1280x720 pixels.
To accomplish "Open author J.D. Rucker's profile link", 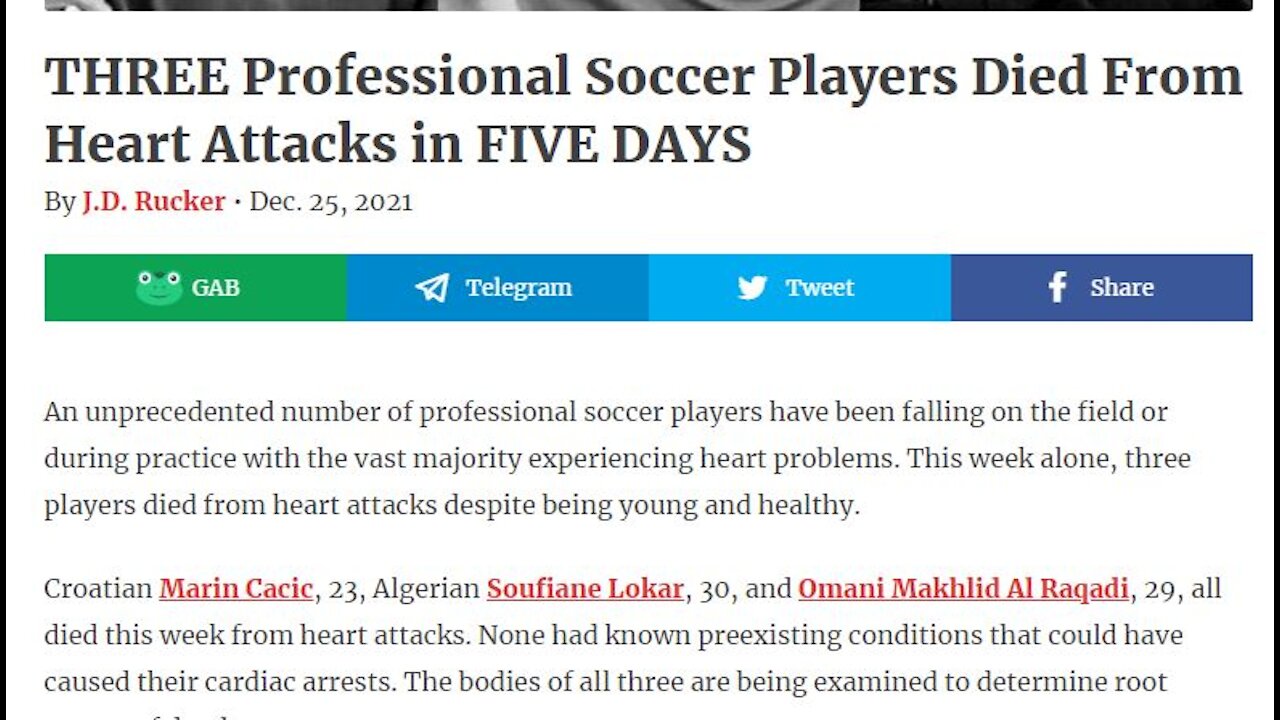I will tap(153, 202).
